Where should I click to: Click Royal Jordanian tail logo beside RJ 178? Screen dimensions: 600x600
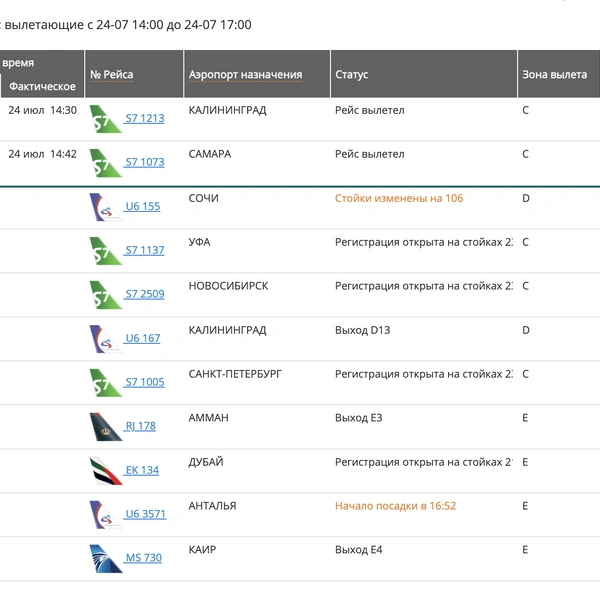click(x=106, y=427)
